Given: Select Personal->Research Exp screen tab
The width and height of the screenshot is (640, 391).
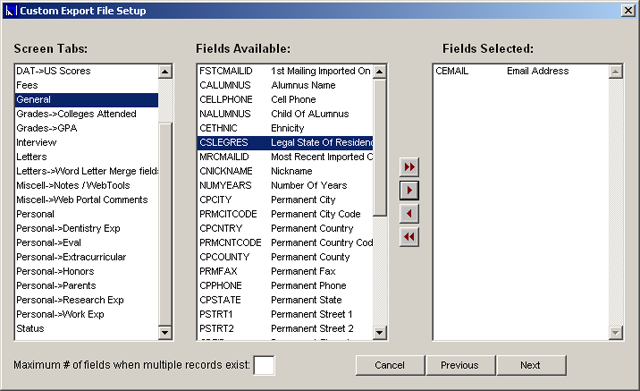Looking at the screenshot, I should pos(87,300).
